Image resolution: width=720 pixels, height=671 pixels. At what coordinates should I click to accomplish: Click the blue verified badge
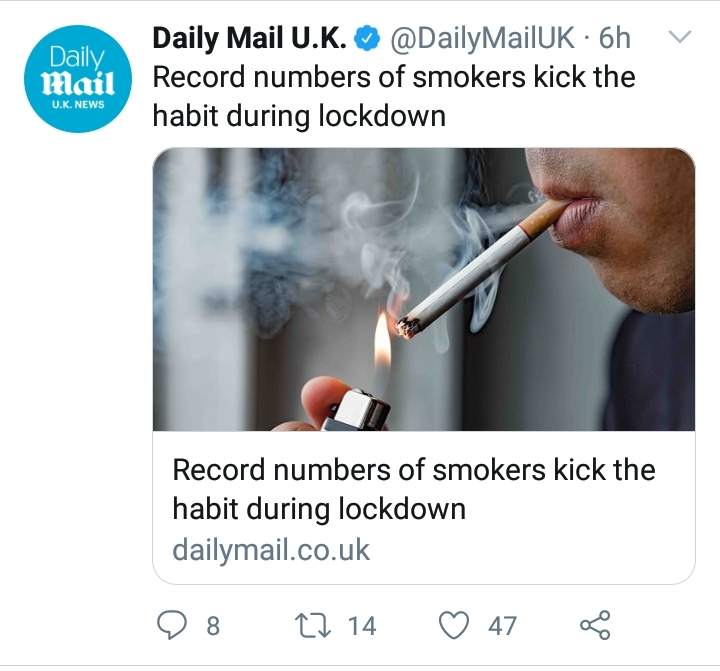coord(367,39)
